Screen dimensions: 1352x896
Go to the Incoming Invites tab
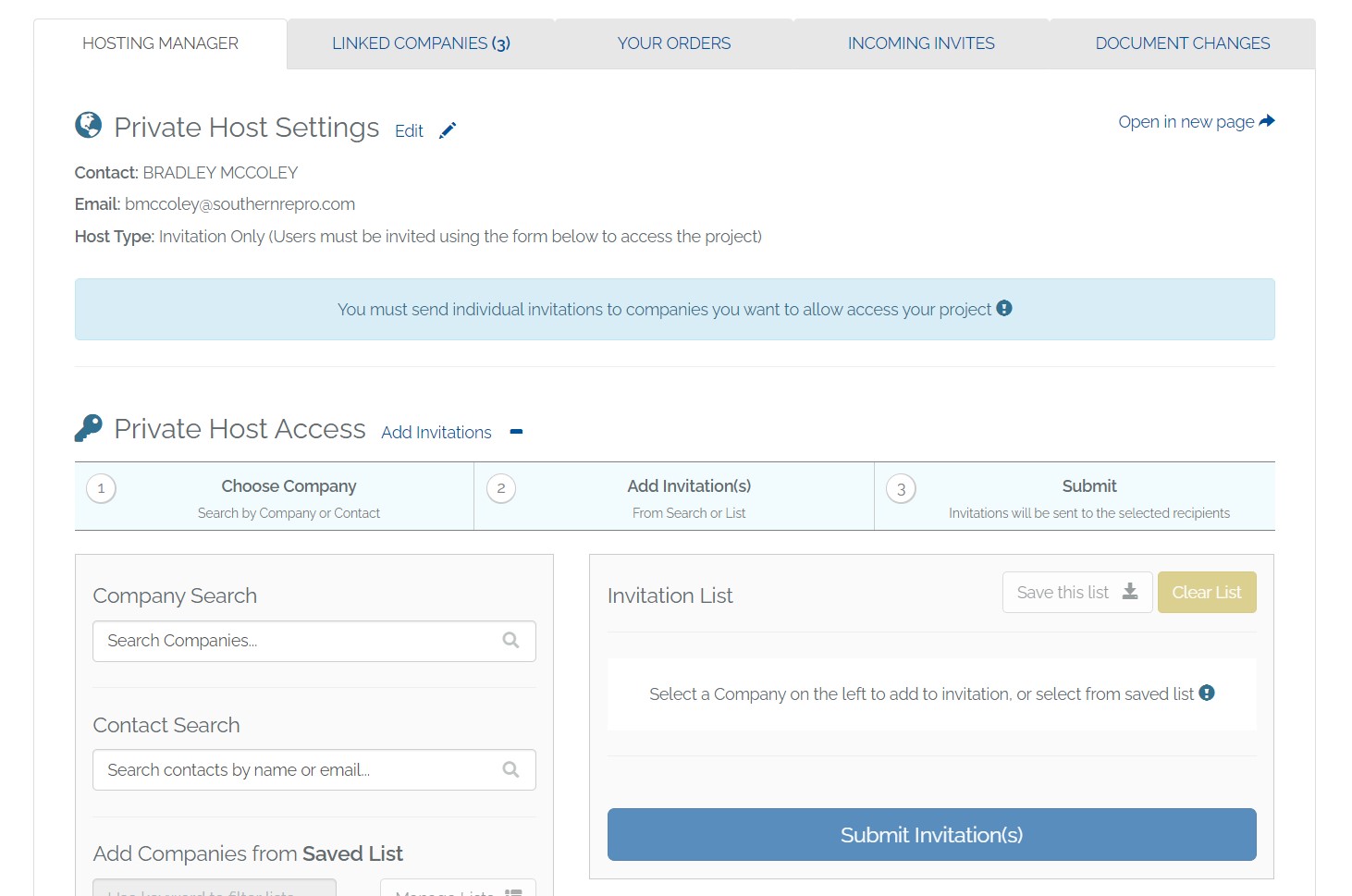[921, 43]
